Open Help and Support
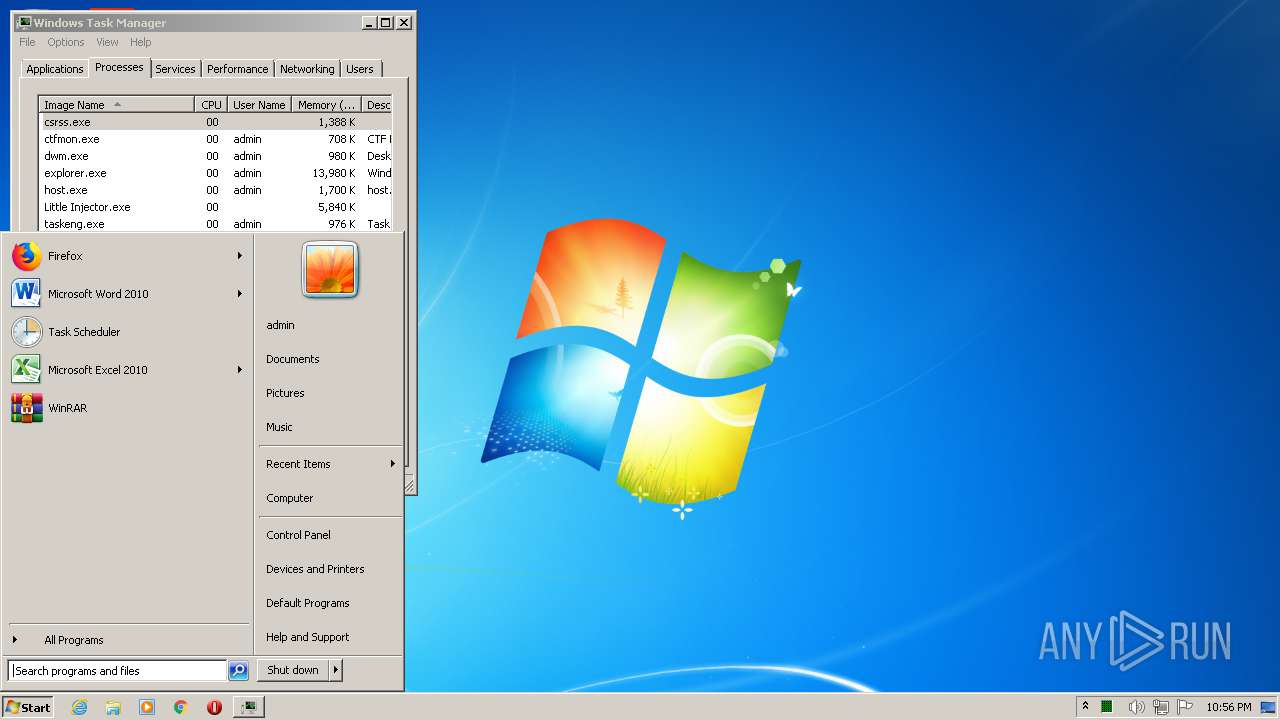 coord(308,637)
